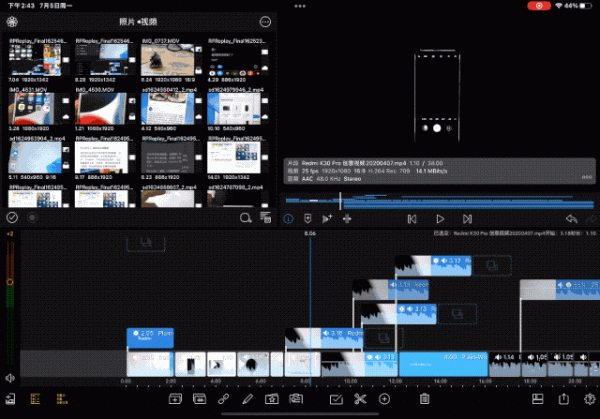Toggle the clip info panel icon
This screenshot has width=600, height=419.
click(x=290, y=218)
